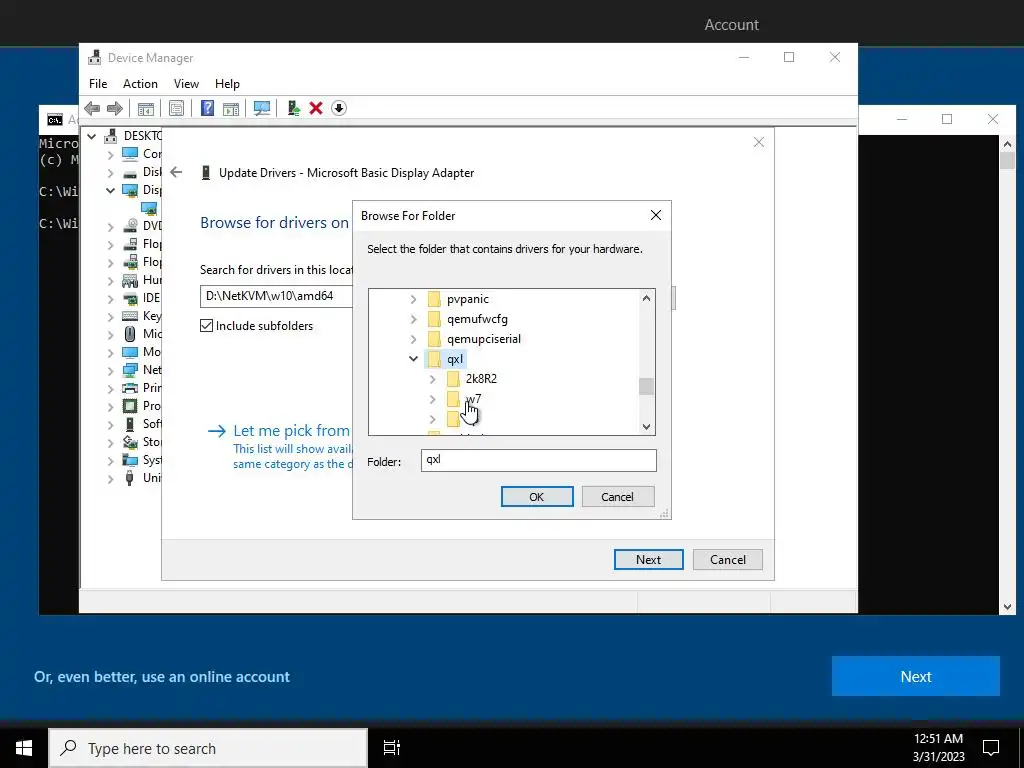This screenshot has height=768, width=1024.
Task: Select the 2k8R2 folder
Action: [481, 379]
